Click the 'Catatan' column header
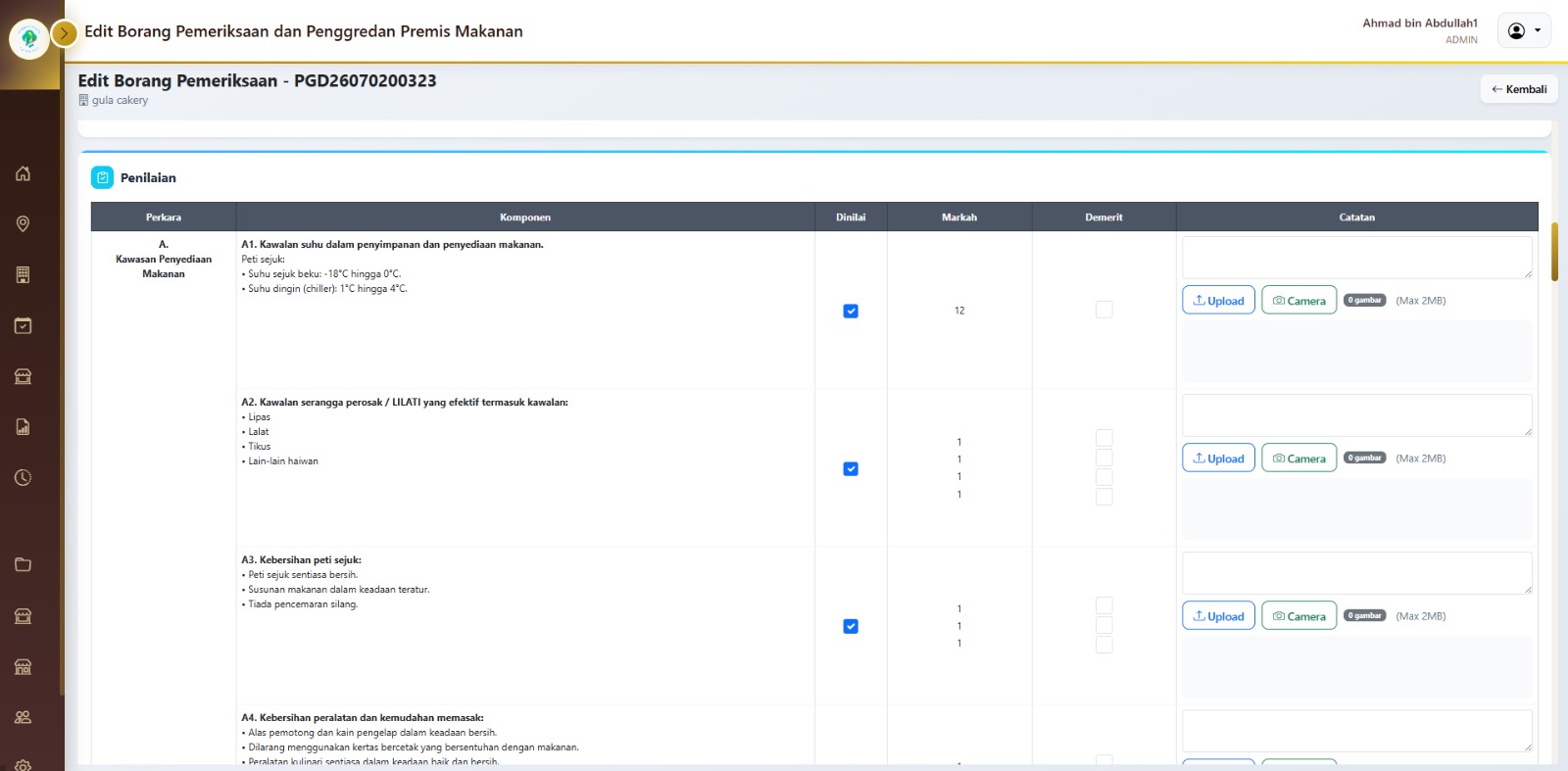 [1357, 217]
